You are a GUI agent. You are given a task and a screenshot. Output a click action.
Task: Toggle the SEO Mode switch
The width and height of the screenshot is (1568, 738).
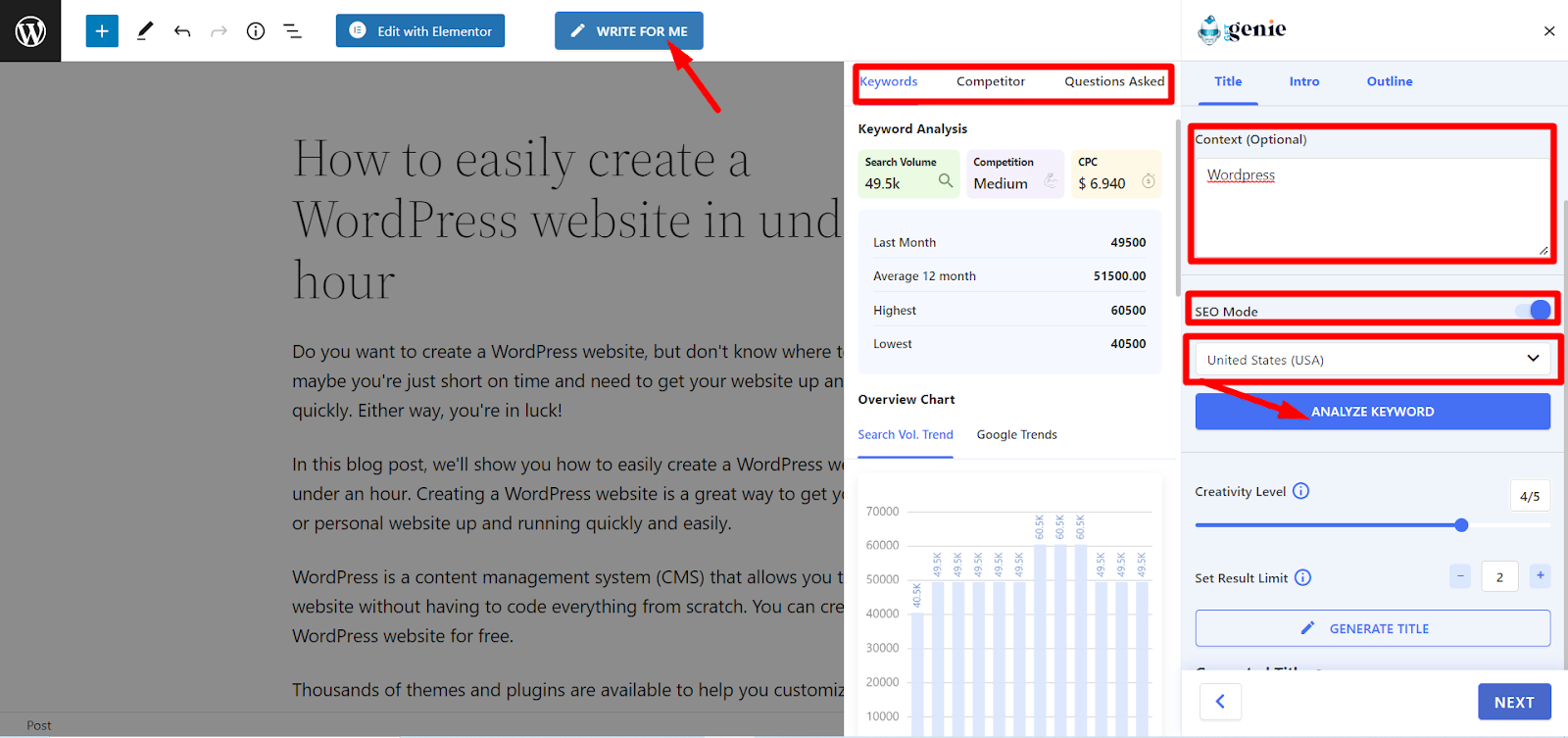tap(1533, 311)
